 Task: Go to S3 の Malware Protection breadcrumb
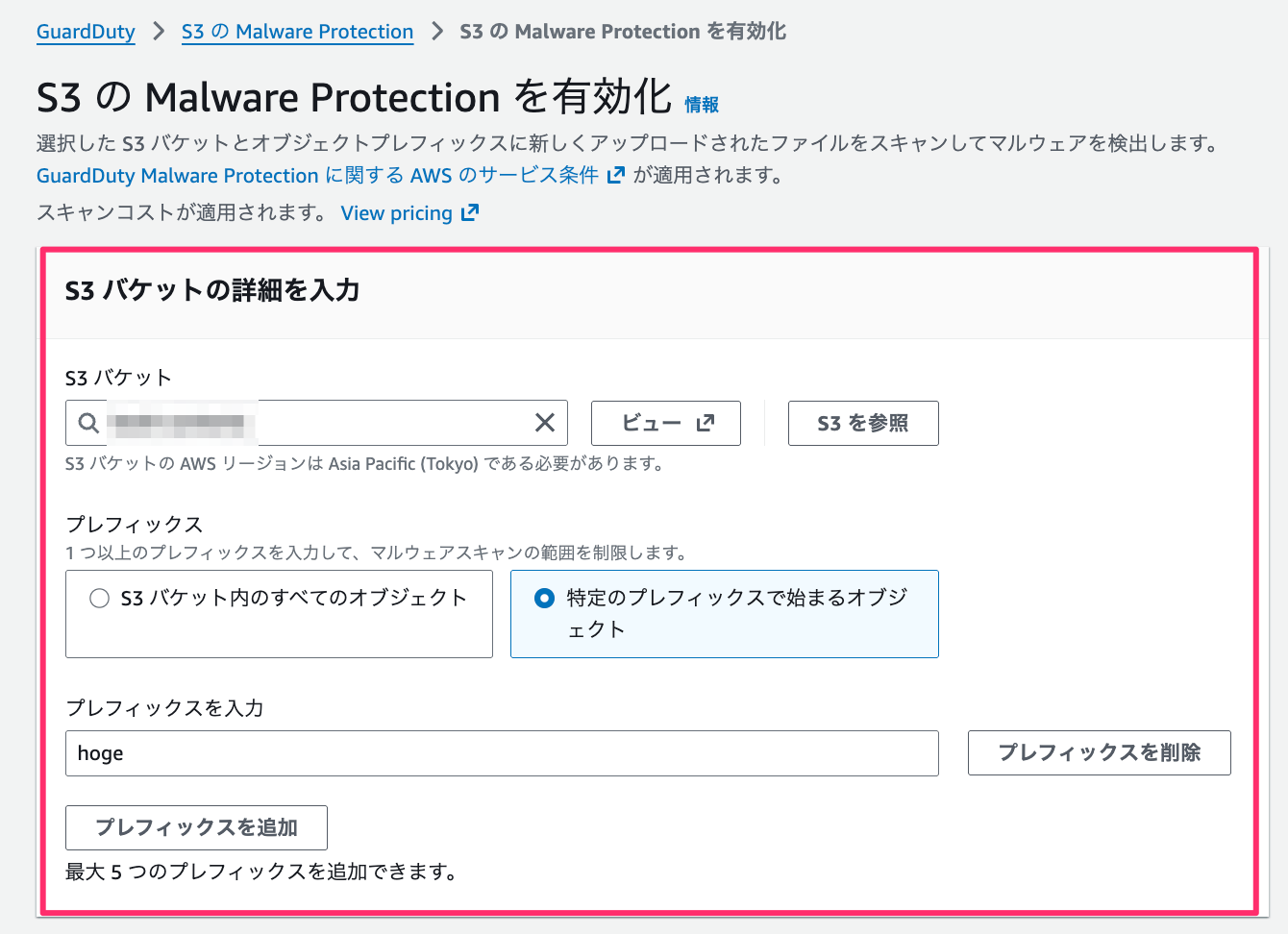click(297, 32)
